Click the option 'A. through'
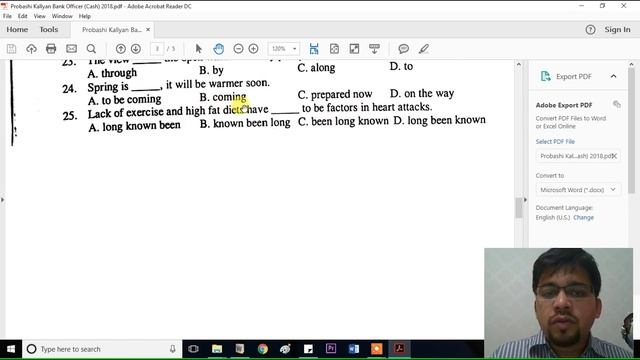640x360 pixels. click(x=112, y=73)
